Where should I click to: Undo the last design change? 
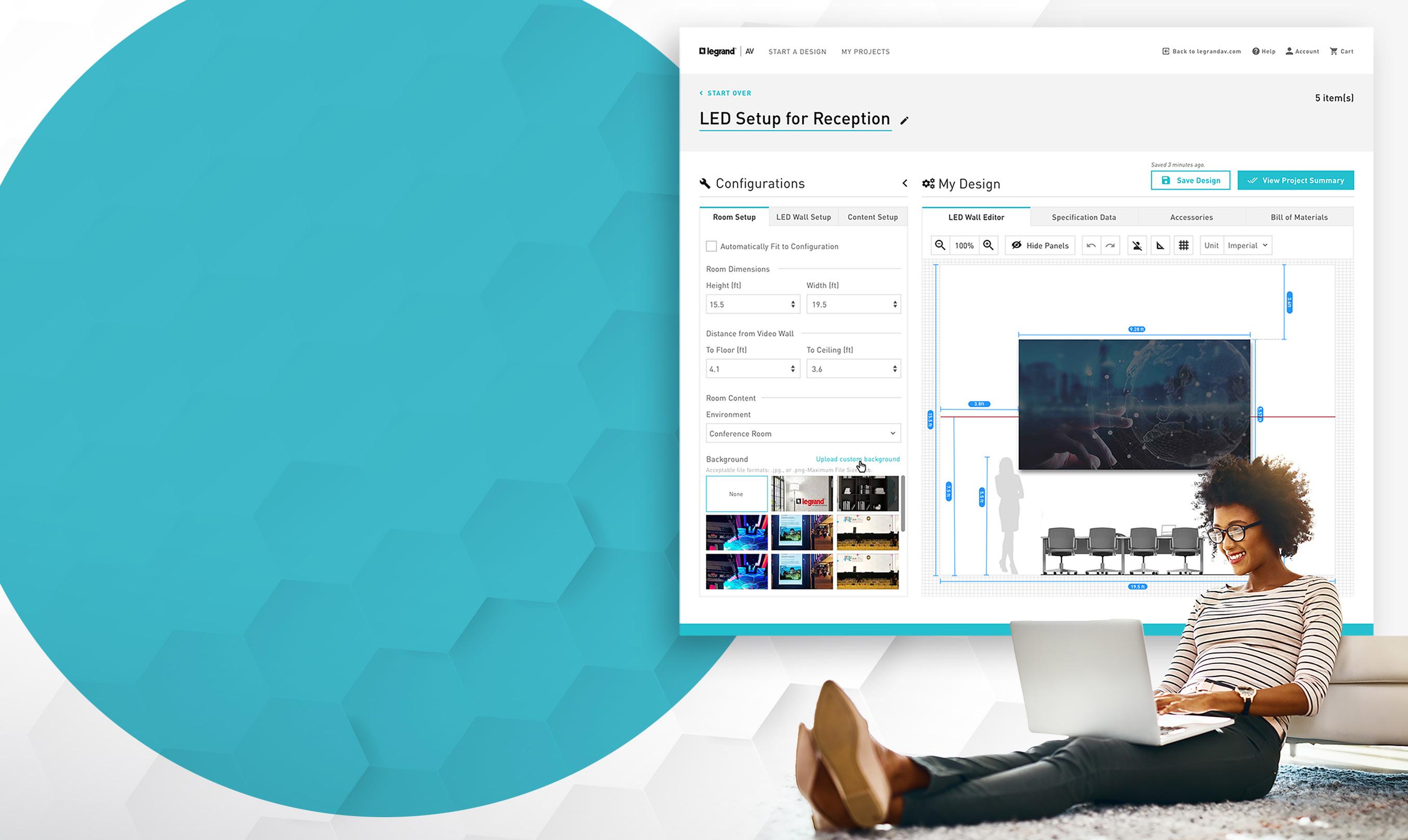point(1091,246)
